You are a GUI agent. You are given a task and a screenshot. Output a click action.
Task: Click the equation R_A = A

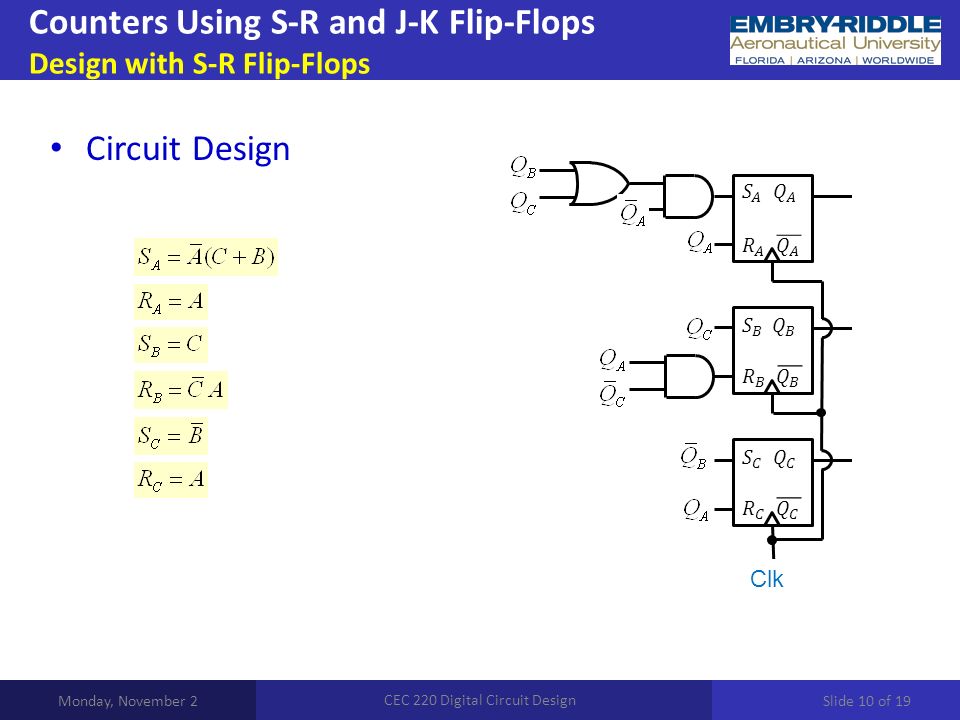click(x=171, y=301)
